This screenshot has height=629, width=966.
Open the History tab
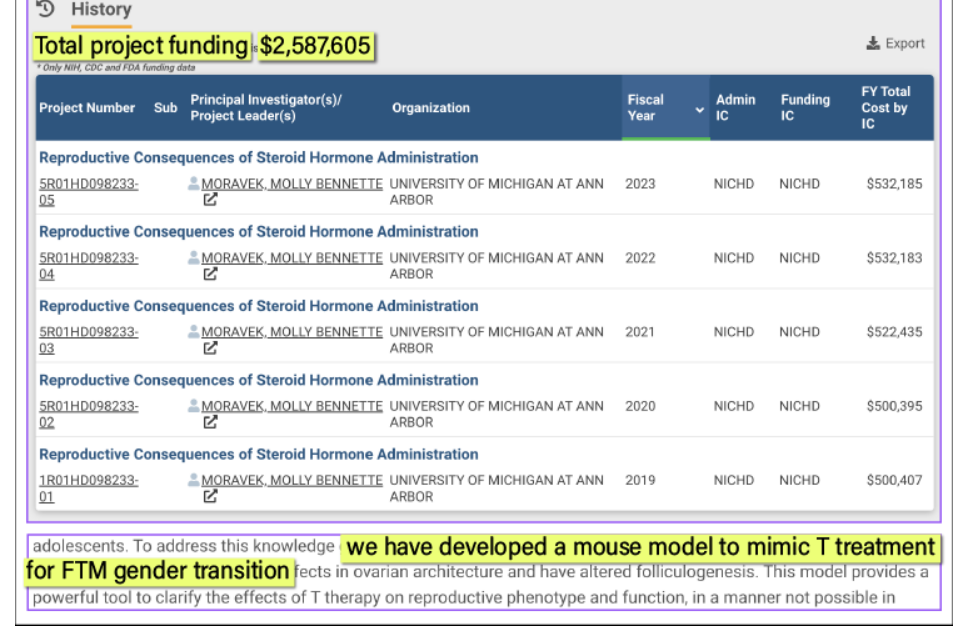pyautogui.click(x=101, y=9)
